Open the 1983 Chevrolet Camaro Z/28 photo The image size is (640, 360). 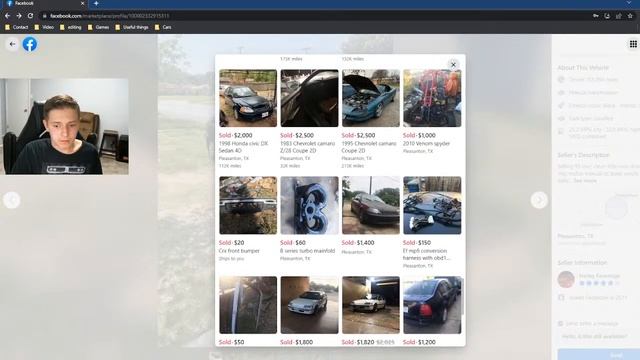point(309,98)
